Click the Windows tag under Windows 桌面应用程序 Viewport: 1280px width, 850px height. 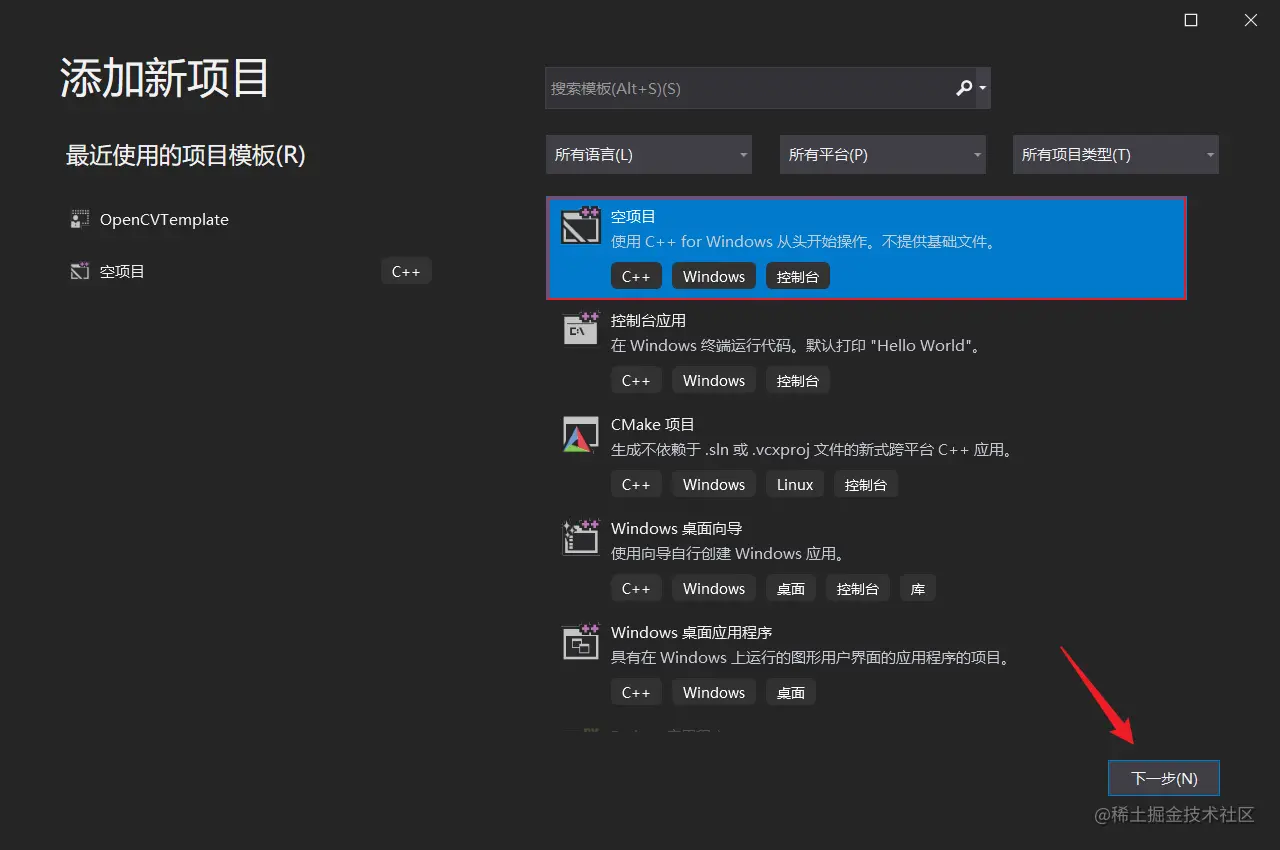click(x=714, y=692)
